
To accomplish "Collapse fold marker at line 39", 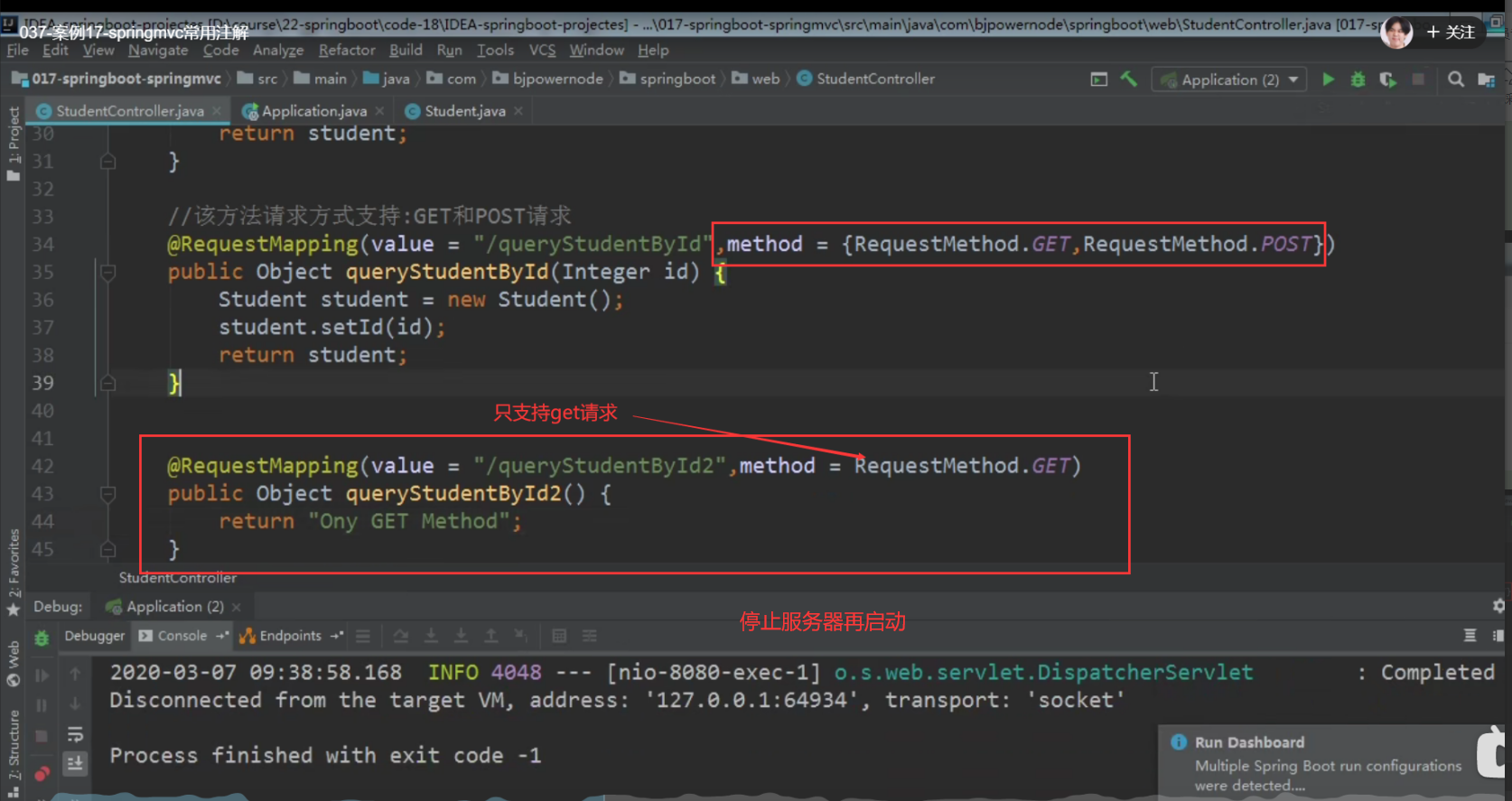I will (107, 383).
